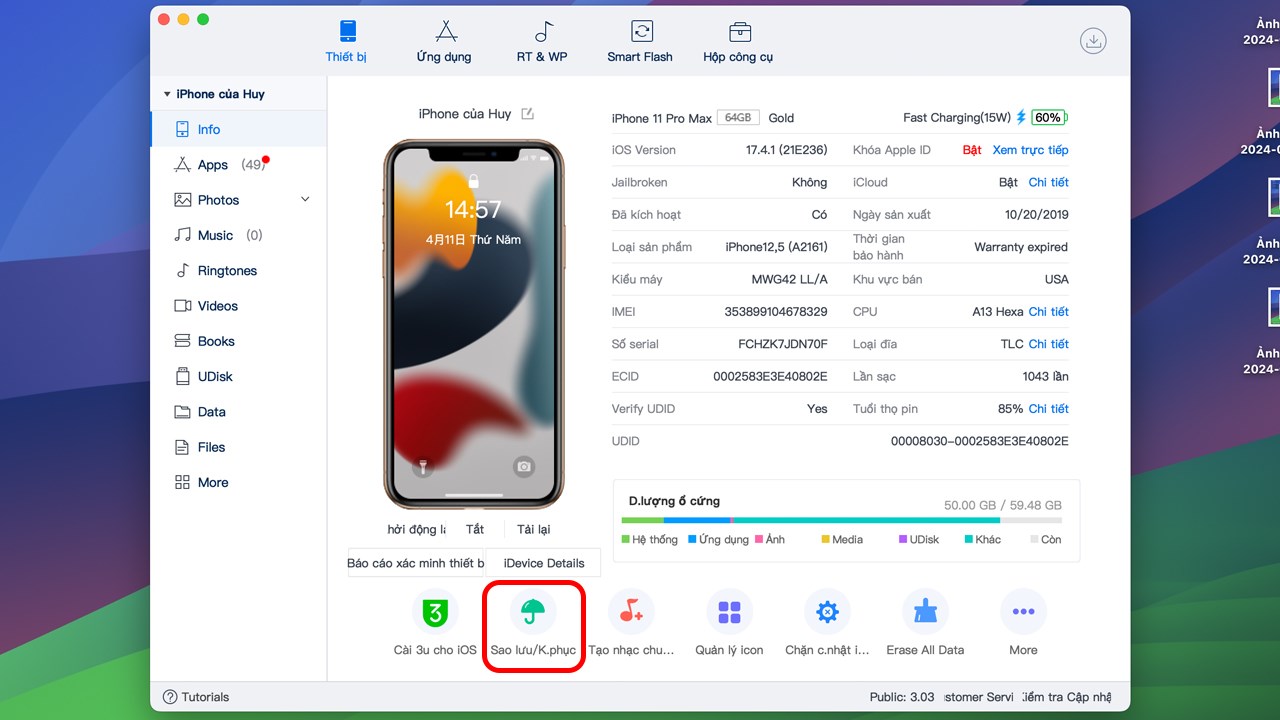Open Ringtones in the sidebar
The width and height of the screenshot is (1280, 720).
[x=238, y=271]
